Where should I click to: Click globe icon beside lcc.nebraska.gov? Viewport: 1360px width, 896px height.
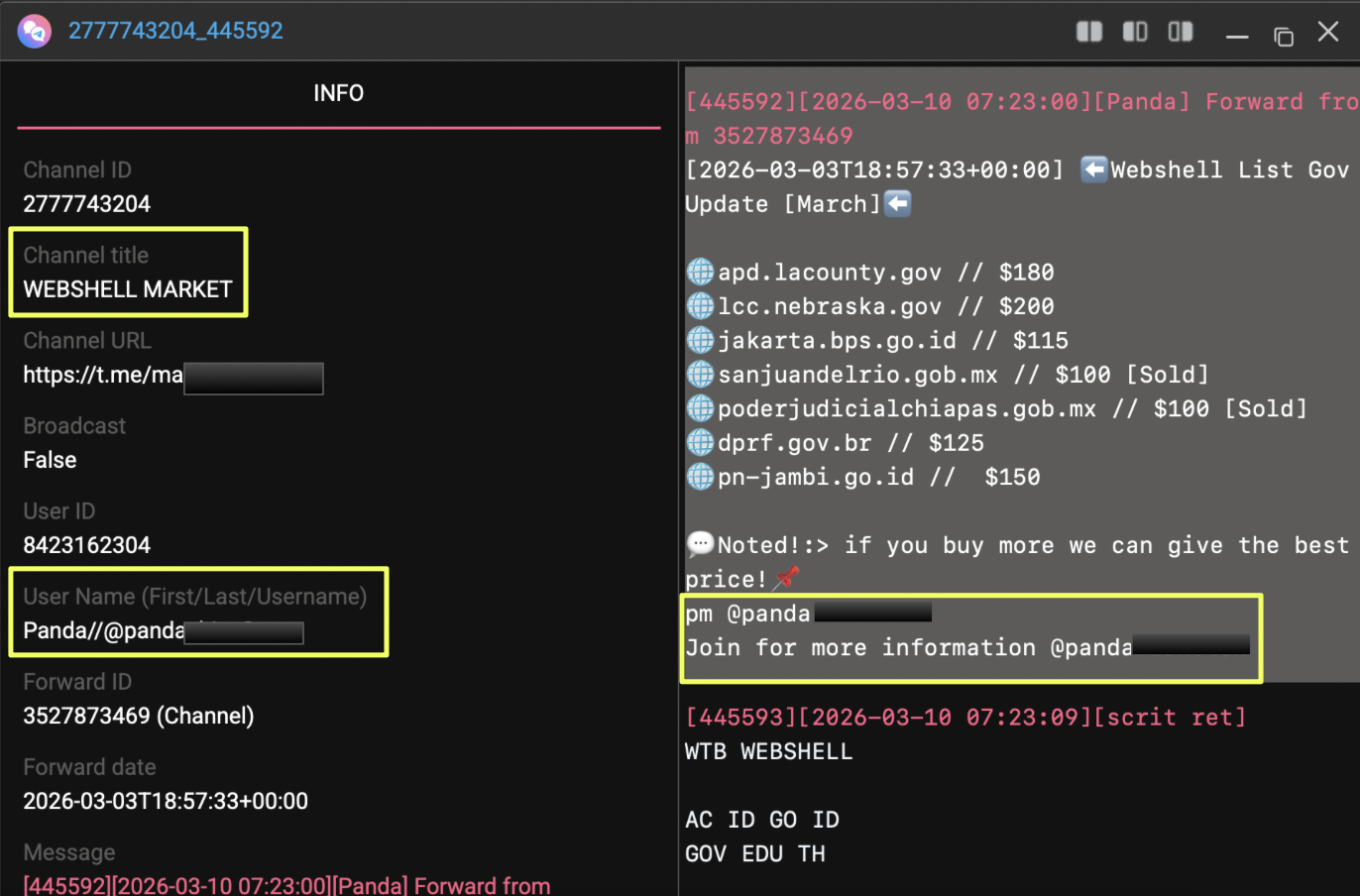click(x=700, y=306)
